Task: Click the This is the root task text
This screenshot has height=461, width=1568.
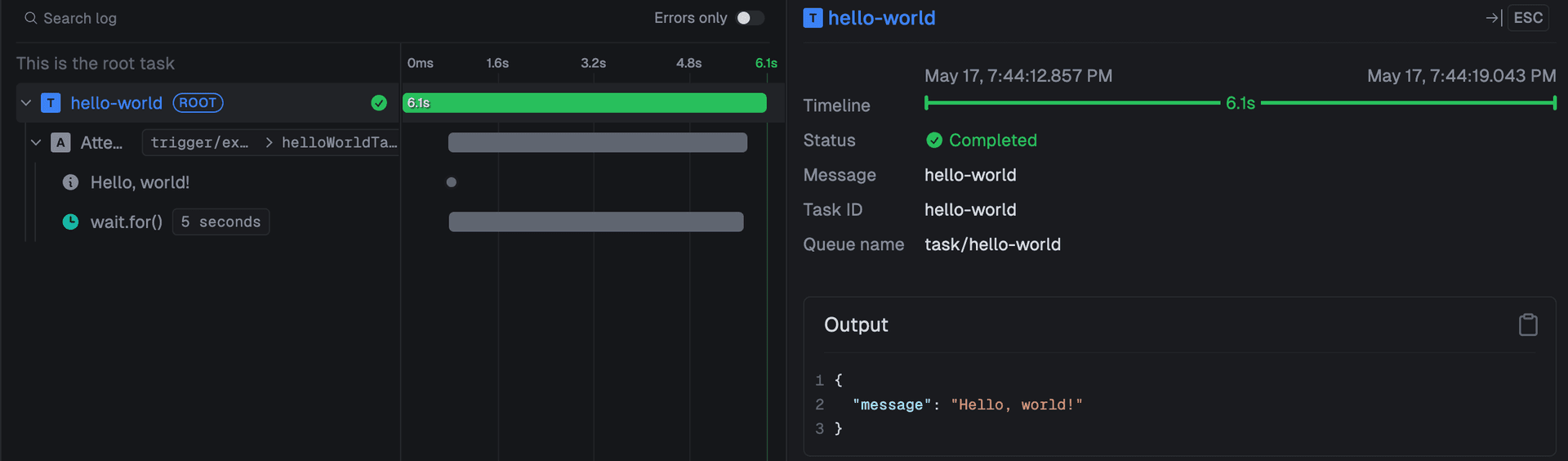Action: (96, 64)
